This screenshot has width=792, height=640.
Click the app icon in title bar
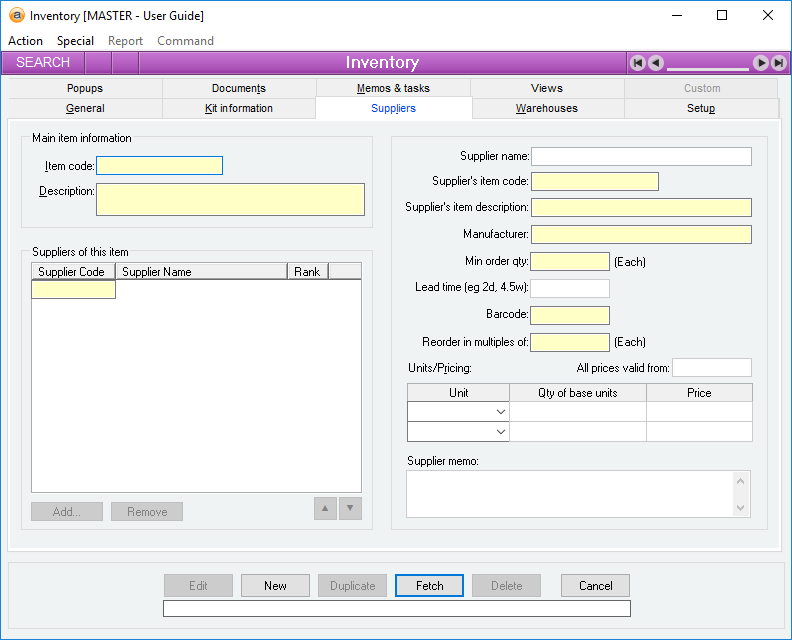pyautogui.click(x=16, y=16)
